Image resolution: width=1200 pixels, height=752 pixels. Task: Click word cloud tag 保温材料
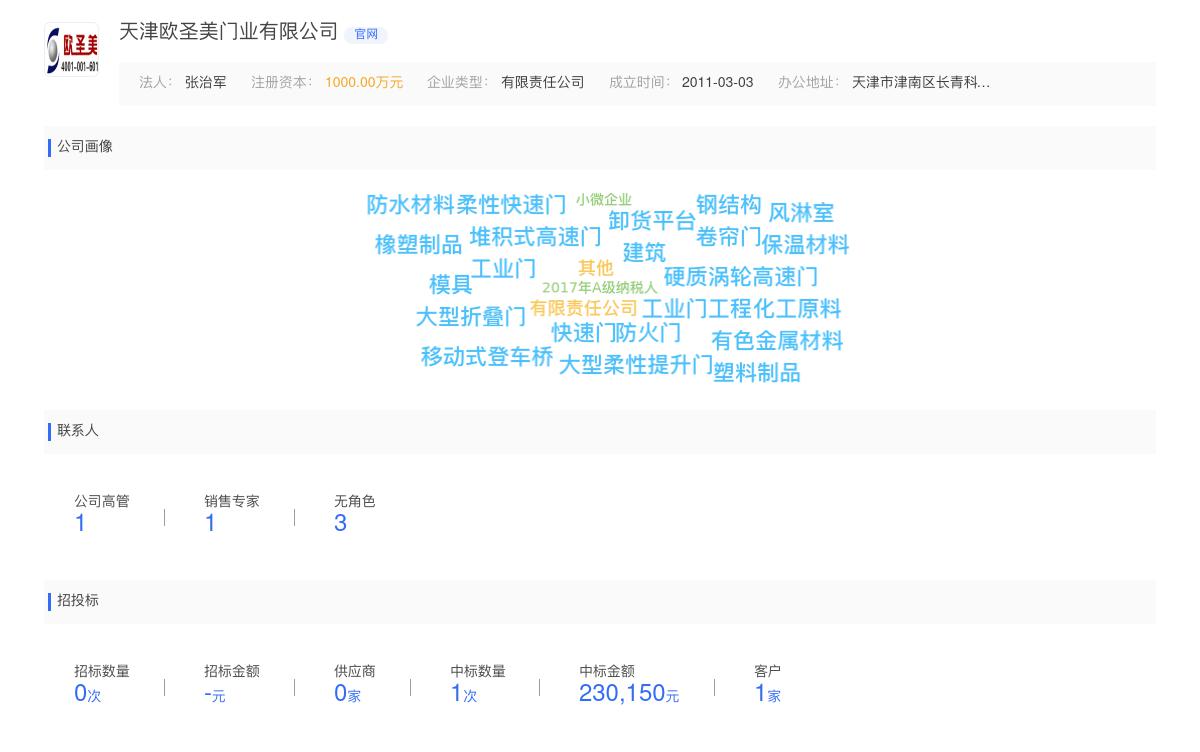click(806, 245)
